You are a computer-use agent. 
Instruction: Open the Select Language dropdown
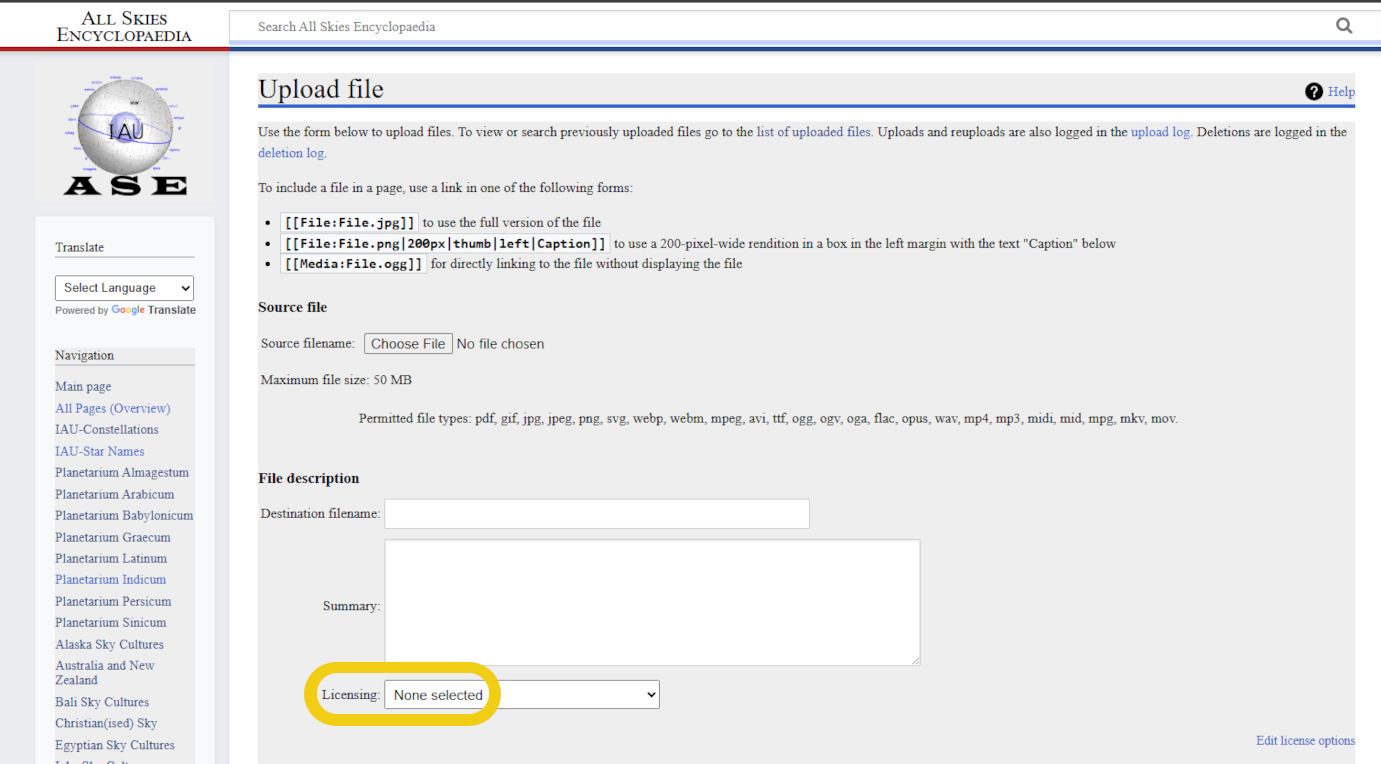[x=124, y=288]
